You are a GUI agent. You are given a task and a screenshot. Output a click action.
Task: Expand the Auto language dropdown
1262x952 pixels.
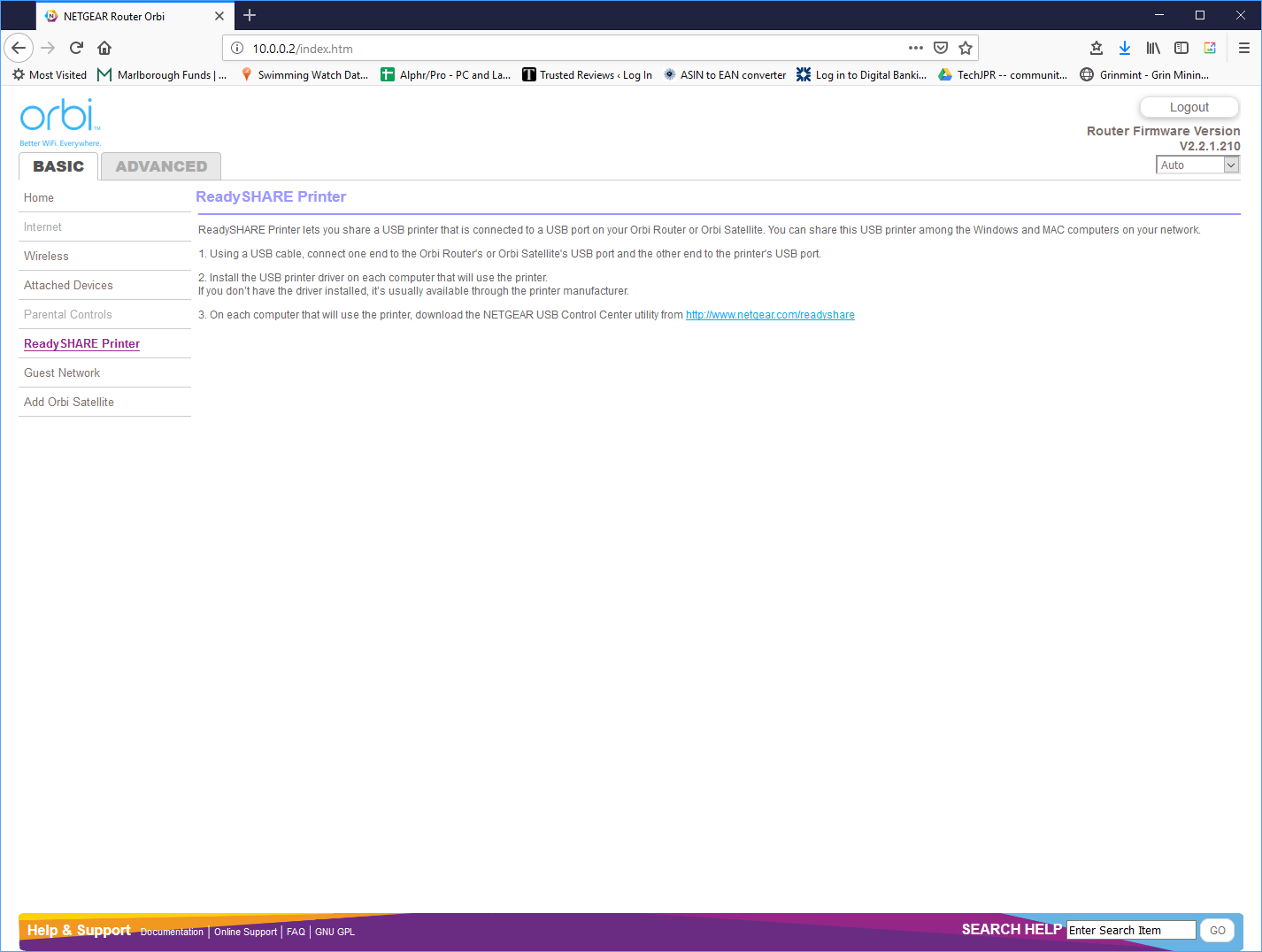[x=1197, y=165]
